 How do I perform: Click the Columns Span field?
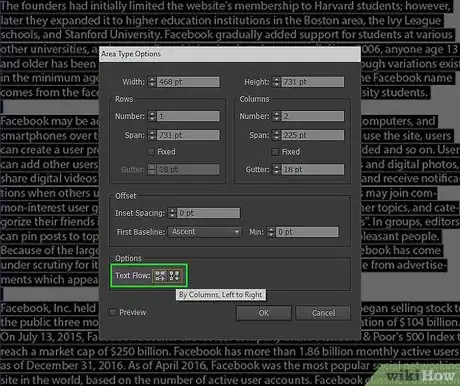click(312, 135)
